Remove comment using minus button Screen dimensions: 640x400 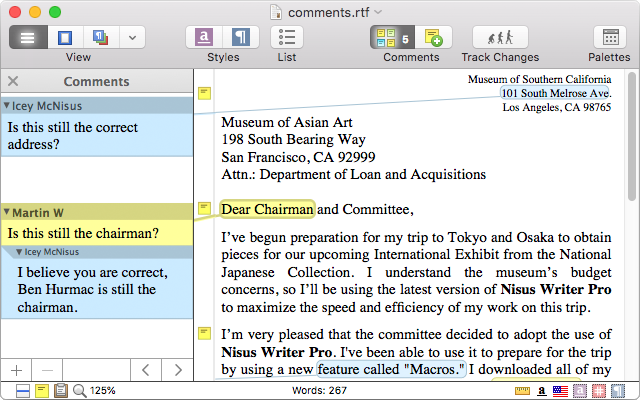point(47,370)
